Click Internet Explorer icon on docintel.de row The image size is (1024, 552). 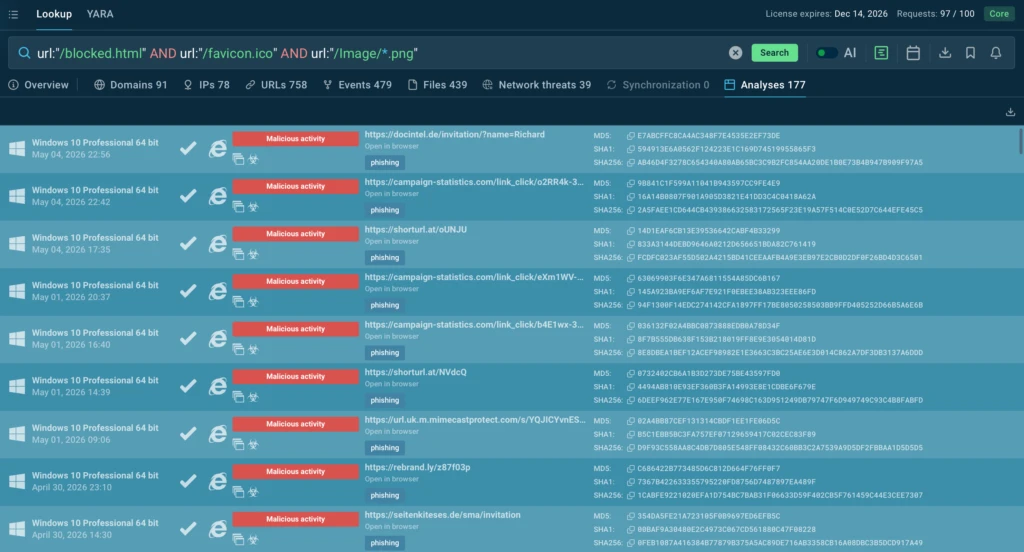(x=217, y=149)
